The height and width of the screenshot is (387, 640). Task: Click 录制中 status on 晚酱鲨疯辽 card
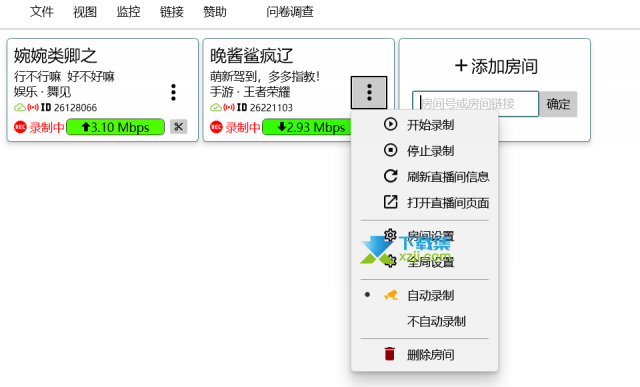(x=243, y=127)
